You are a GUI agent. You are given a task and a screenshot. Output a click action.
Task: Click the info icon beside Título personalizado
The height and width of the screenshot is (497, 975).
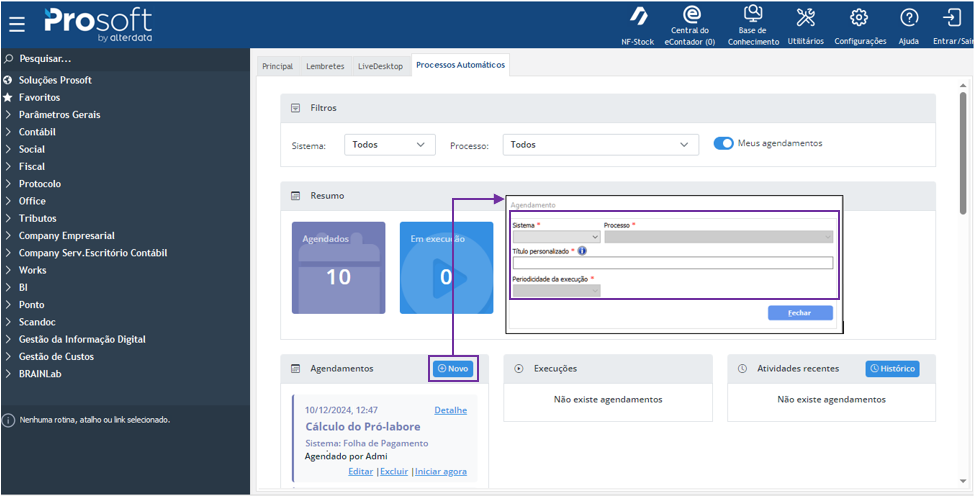(x=582, y=251)
